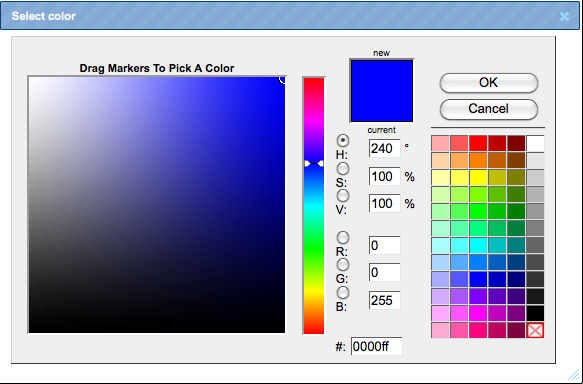Image resolution: width=583 pixels, height=384 pixels.
Task: Click the circular marker in gradient field
Action: 283,79
